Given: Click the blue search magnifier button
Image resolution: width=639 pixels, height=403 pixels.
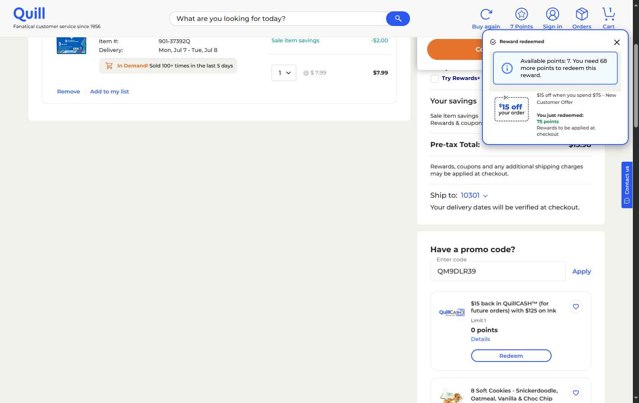Looking at the screenshot, I should click(398, 18).
